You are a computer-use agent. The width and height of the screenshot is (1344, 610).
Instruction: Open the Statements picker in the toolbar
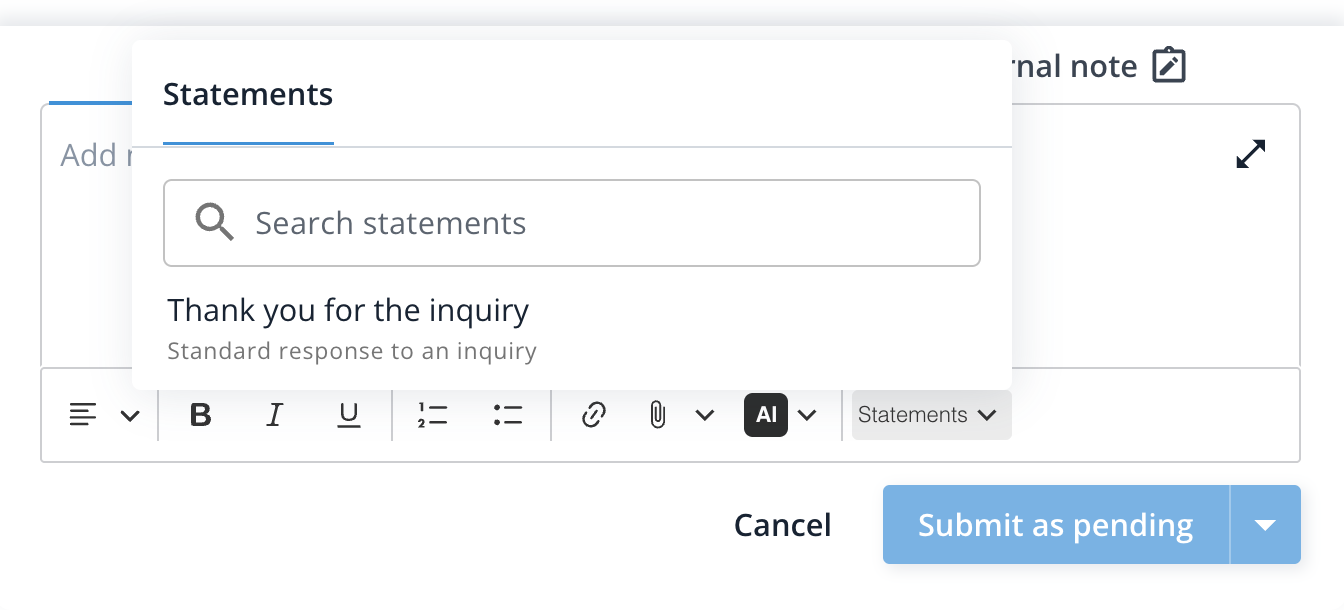[929, 414]
